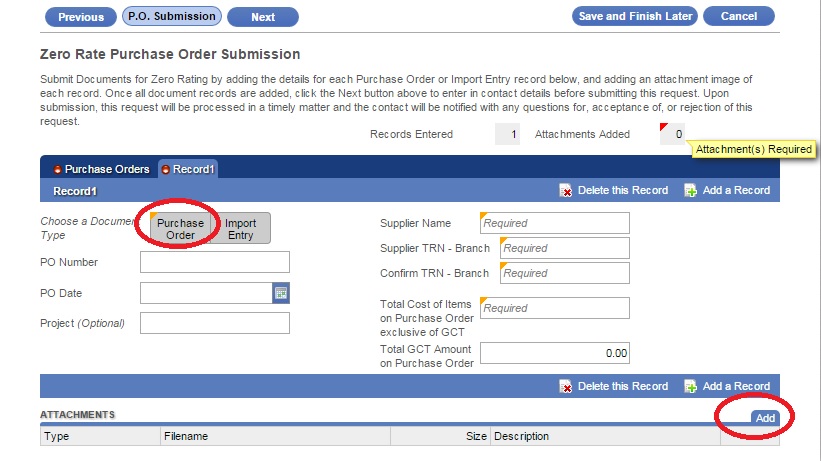Click the upper Delete this Record icon
The width and height of the screenshot is (821, 461).
tap(566, 190)
